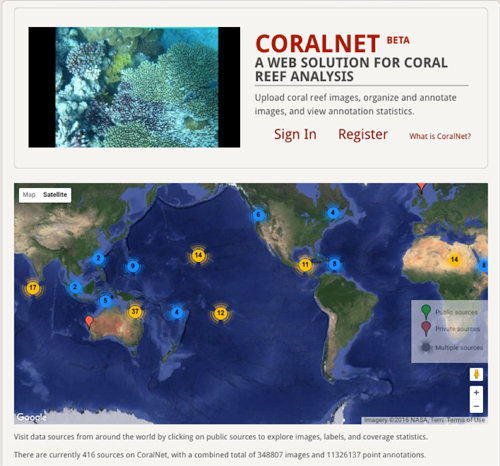Screen dimensions: 500x466
Task: Click the yellow cluster marker numbered 12
Action: tap(220, 313)
